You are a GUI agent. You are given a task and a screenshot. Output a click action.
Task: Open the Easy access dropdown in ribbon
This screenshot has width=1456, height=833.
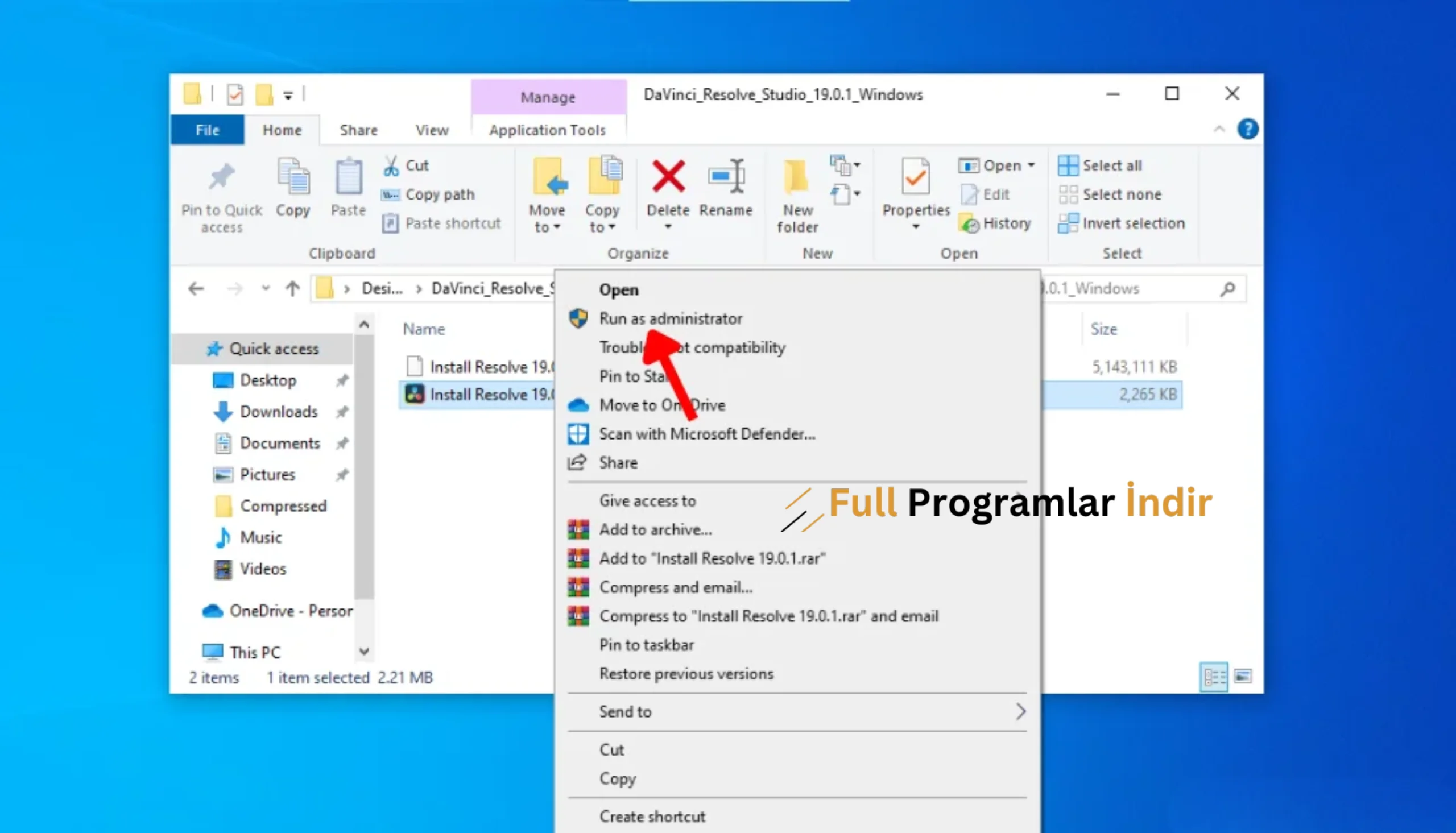pos(845,194)
